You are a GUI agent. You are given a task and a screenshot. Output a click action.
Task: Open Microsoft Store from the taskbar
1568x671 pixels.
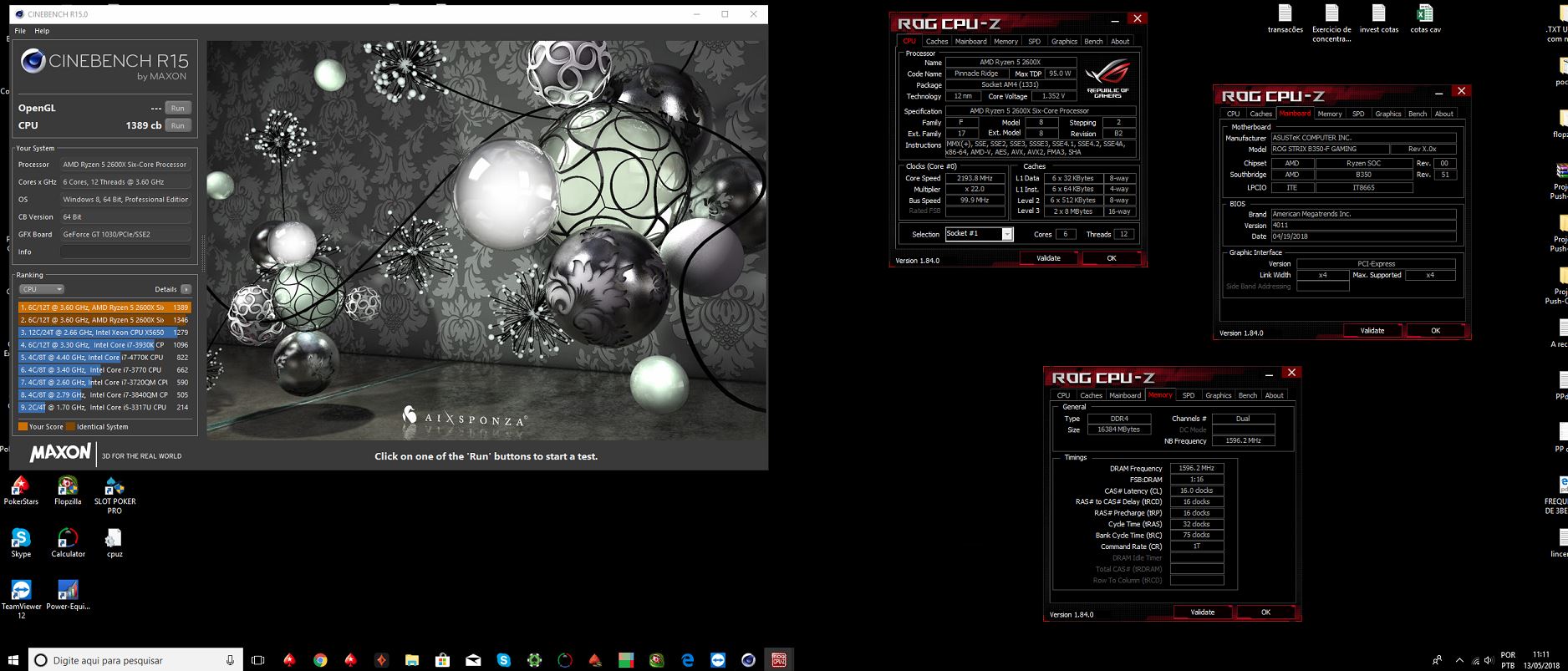(442, 660)
